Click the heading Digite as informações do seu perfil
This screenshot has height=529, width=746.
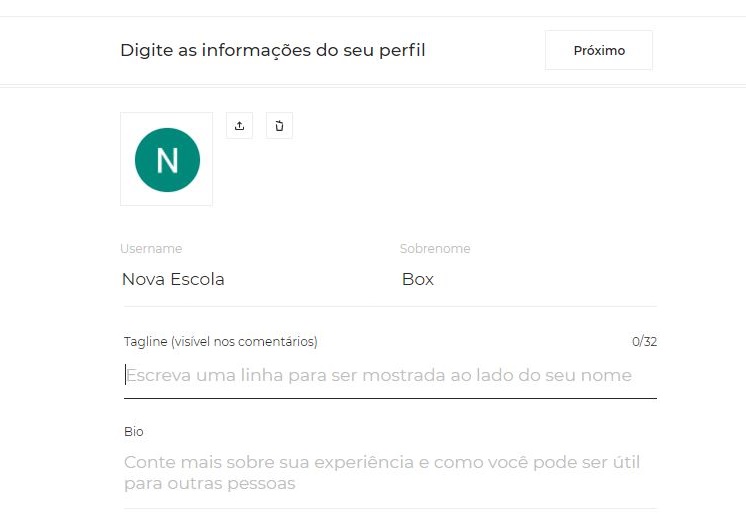tap(273, 50)
